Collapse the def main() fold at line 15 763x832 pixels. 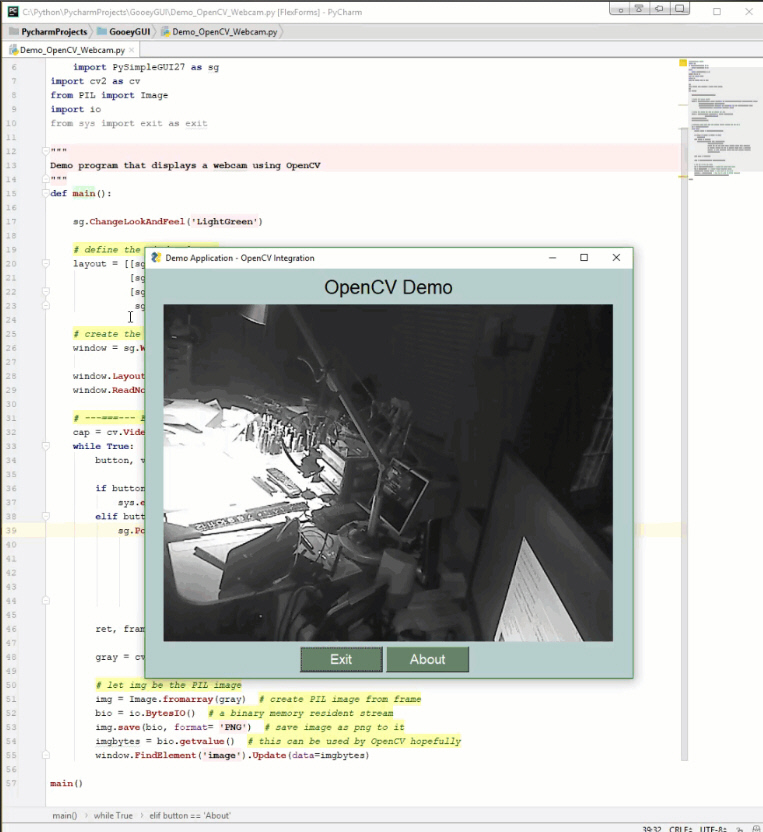click(x=46, y=193)
